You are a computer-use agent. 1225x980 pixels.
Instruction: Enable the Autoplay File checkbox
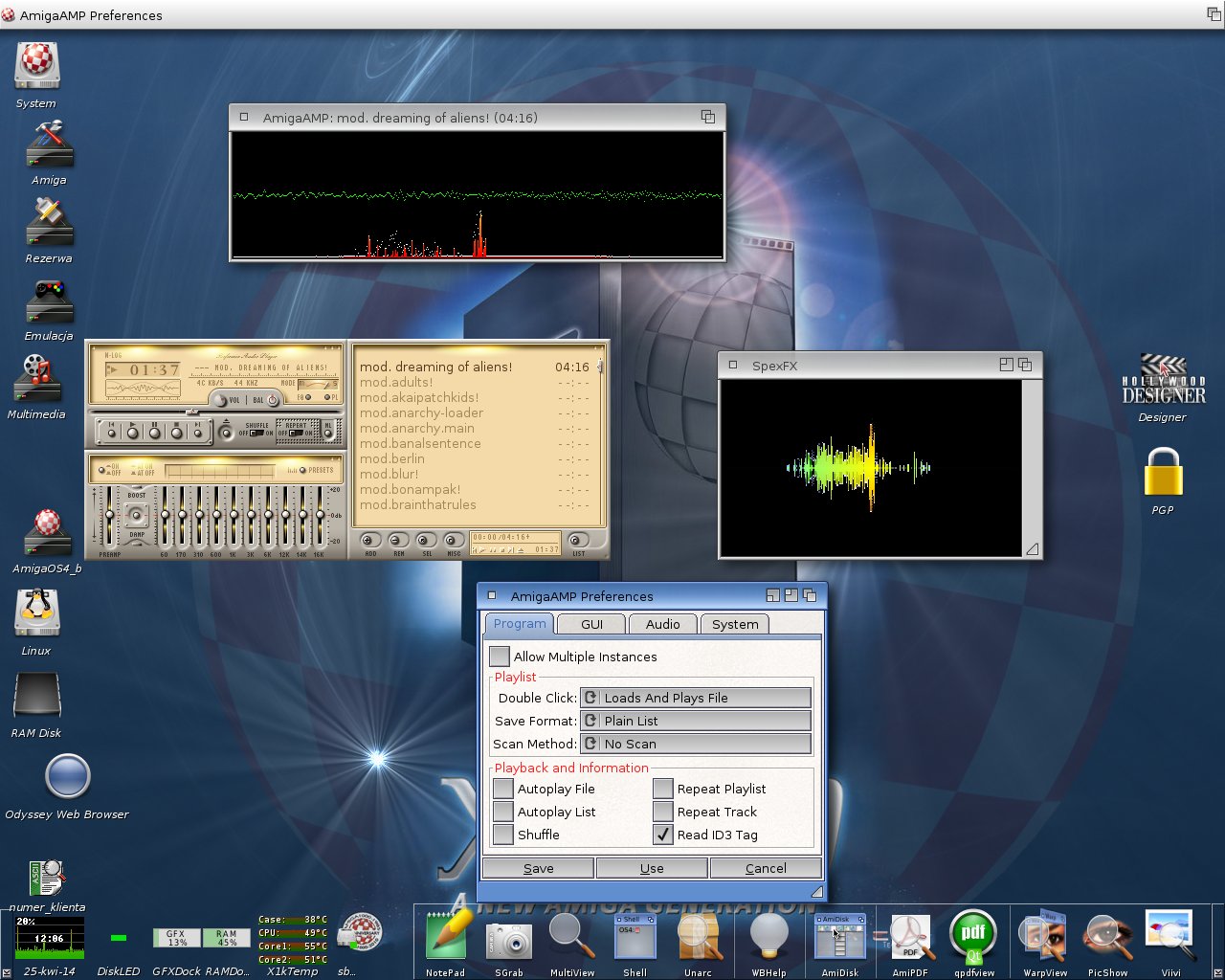click(503, 789)
